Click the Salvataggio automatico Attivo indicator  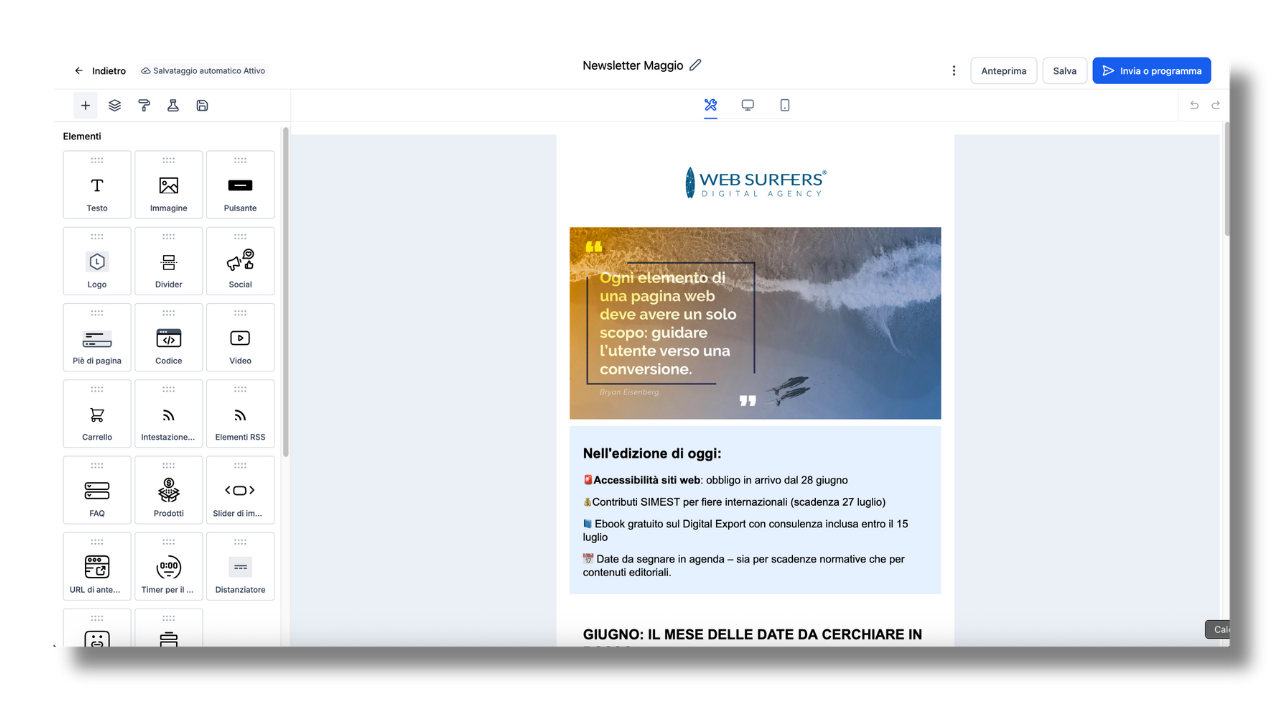click(203, 71)
